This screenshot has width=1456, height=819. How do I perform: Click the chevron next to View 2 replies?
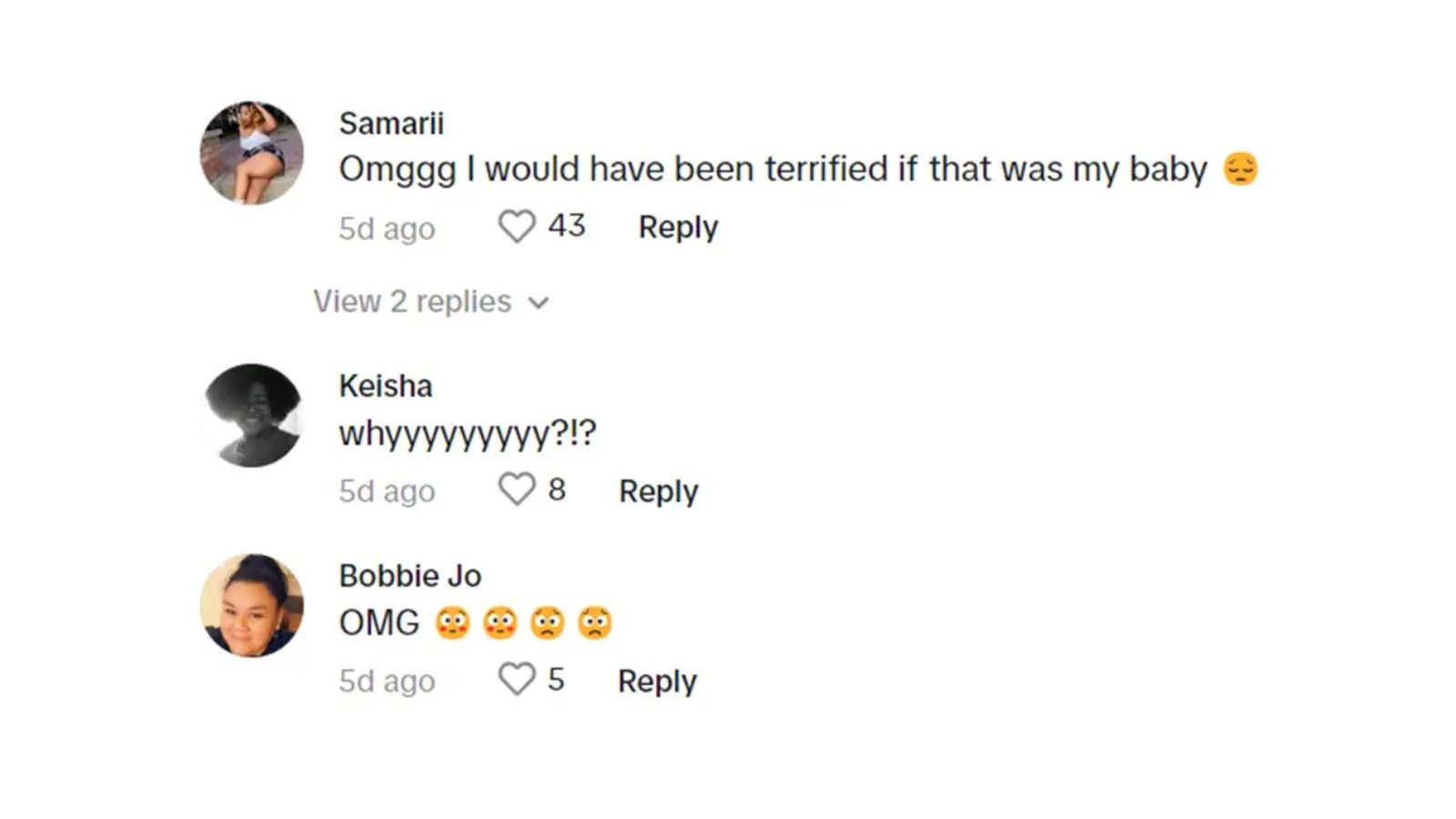[x=539, y=303]
